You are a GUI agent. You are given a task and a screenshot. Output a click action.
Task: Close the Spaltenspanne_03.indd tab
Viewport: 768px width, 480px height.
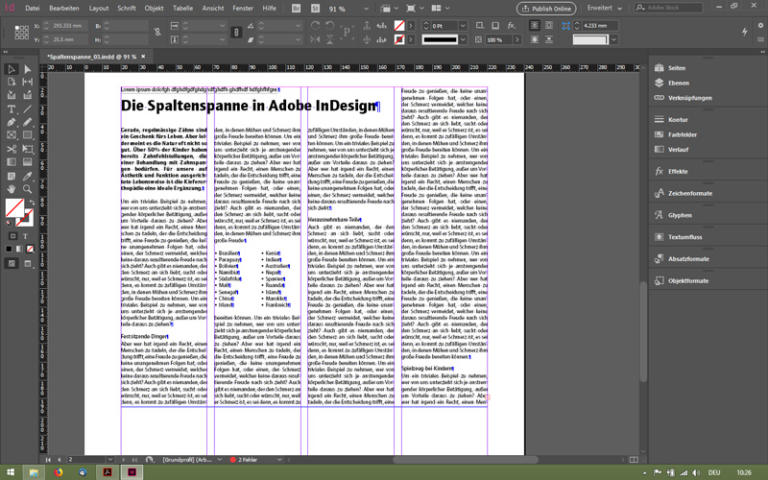point(144,57)
